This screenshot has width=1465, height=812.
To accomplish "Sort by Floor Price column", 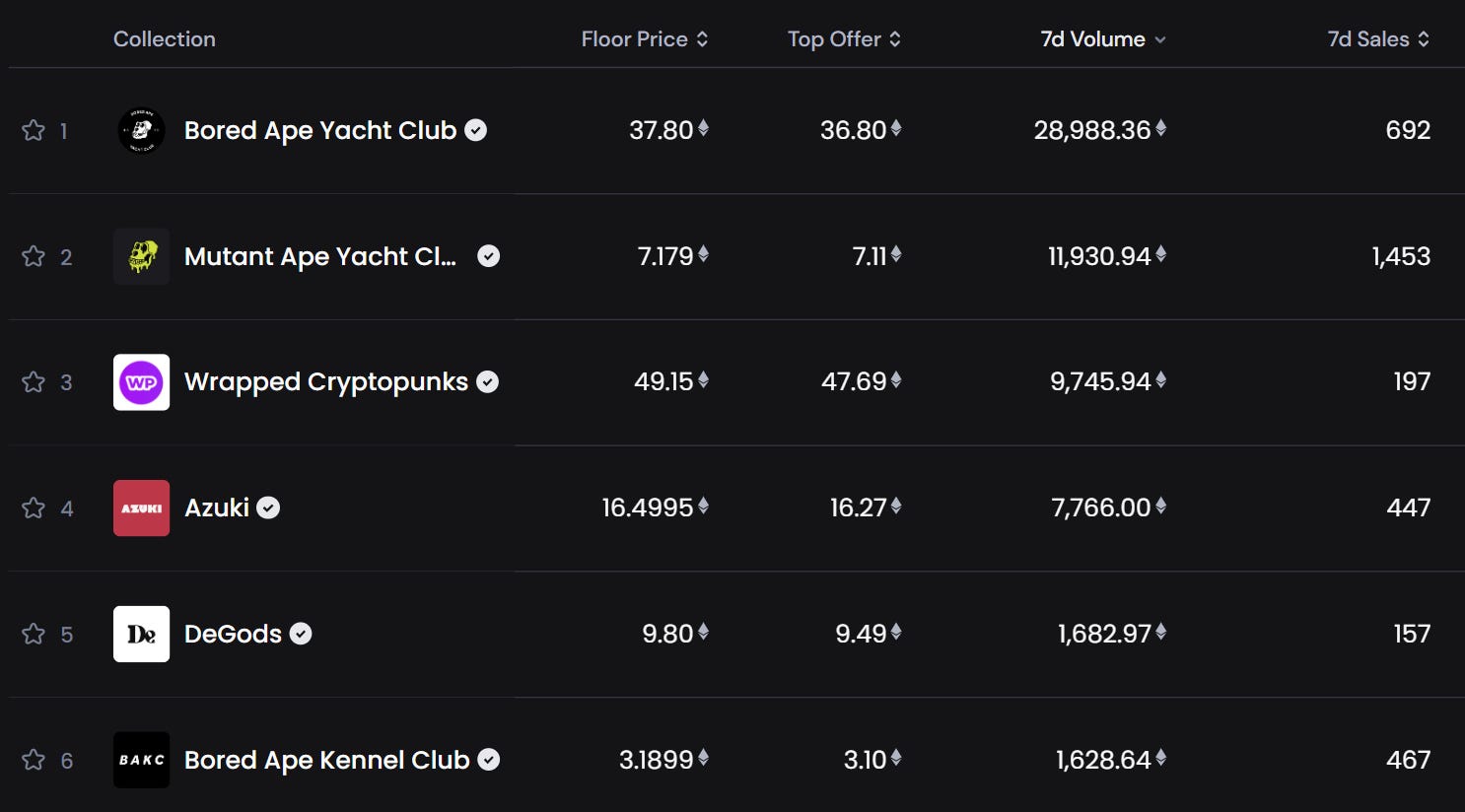I will (644, 39).
